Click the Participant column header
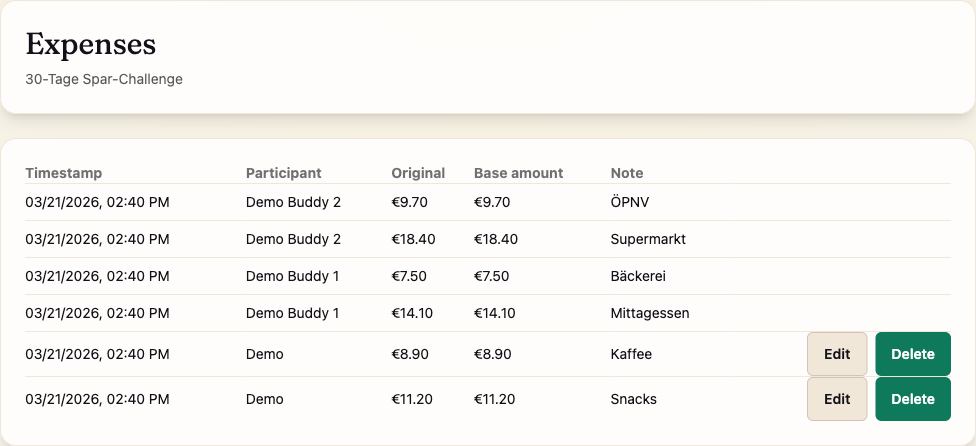Screen dimensions: 976x446 click(284, 173)
